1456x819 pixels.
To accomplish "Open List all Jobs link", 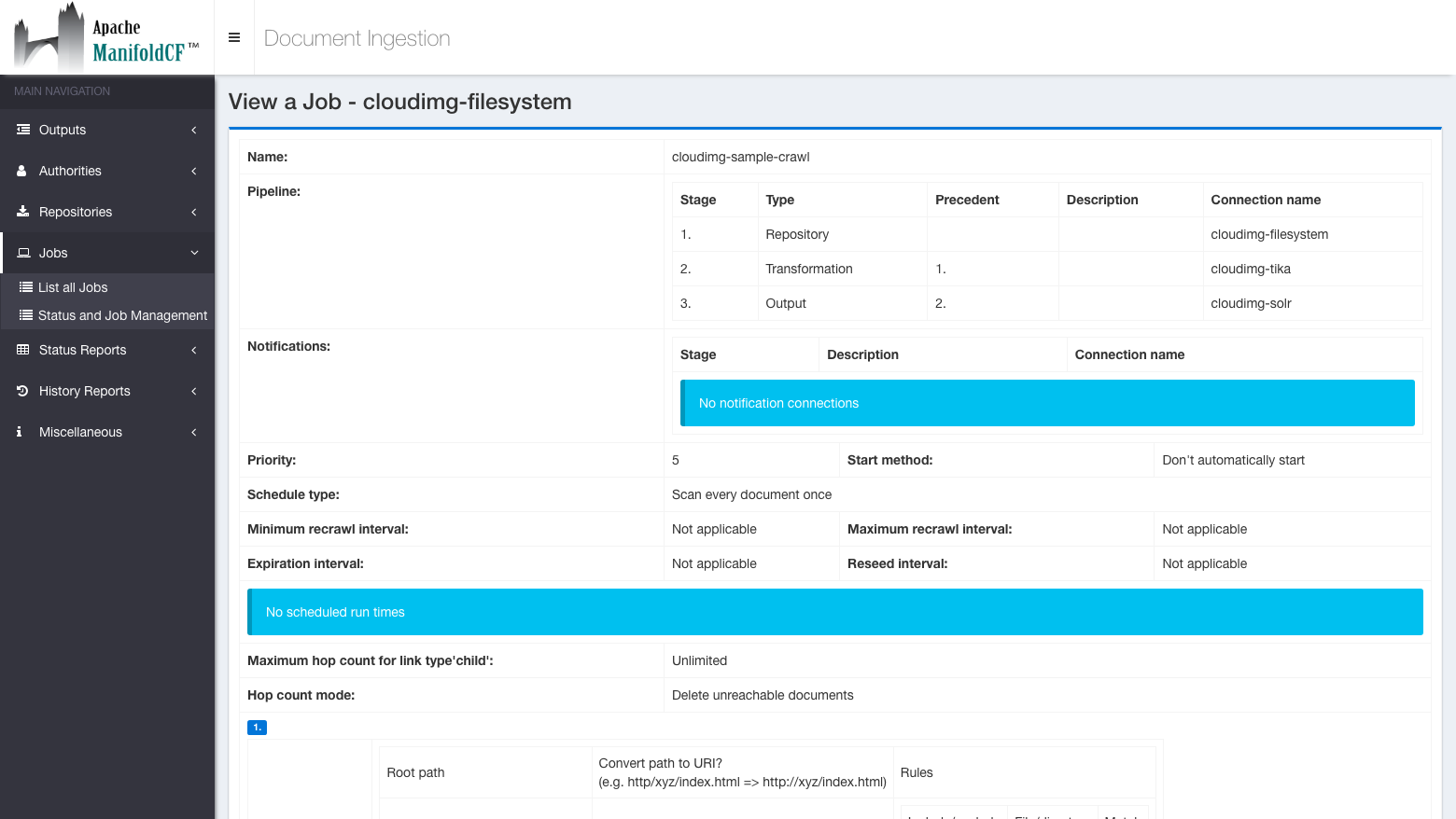I will (x=107, y=287).
